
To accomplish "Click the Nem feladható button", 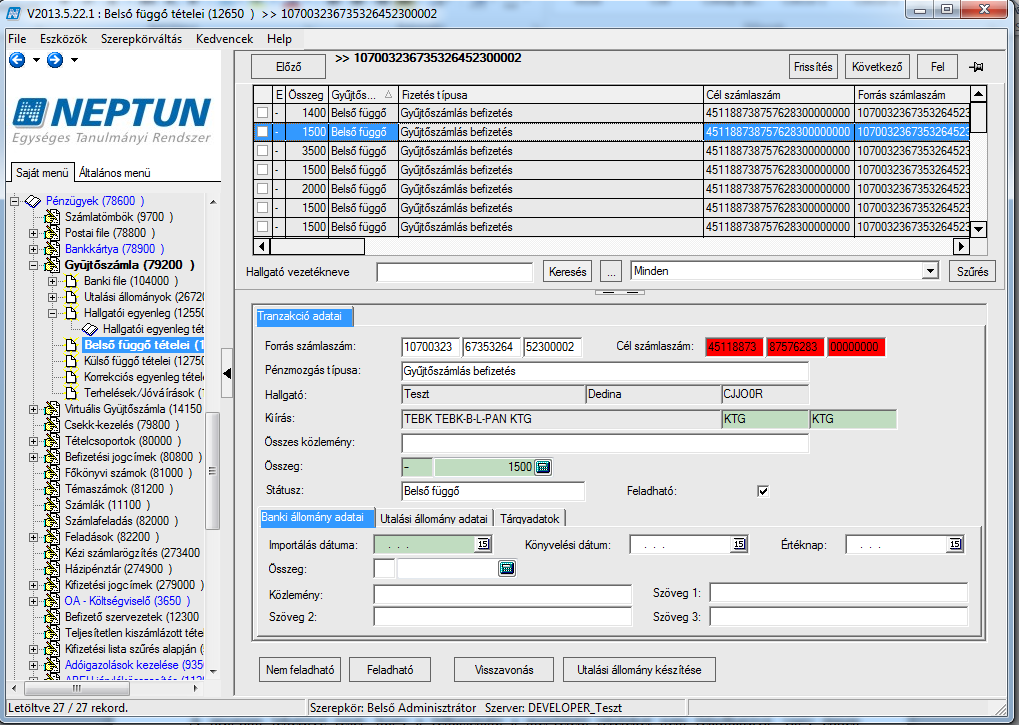I will pos(300,670).
